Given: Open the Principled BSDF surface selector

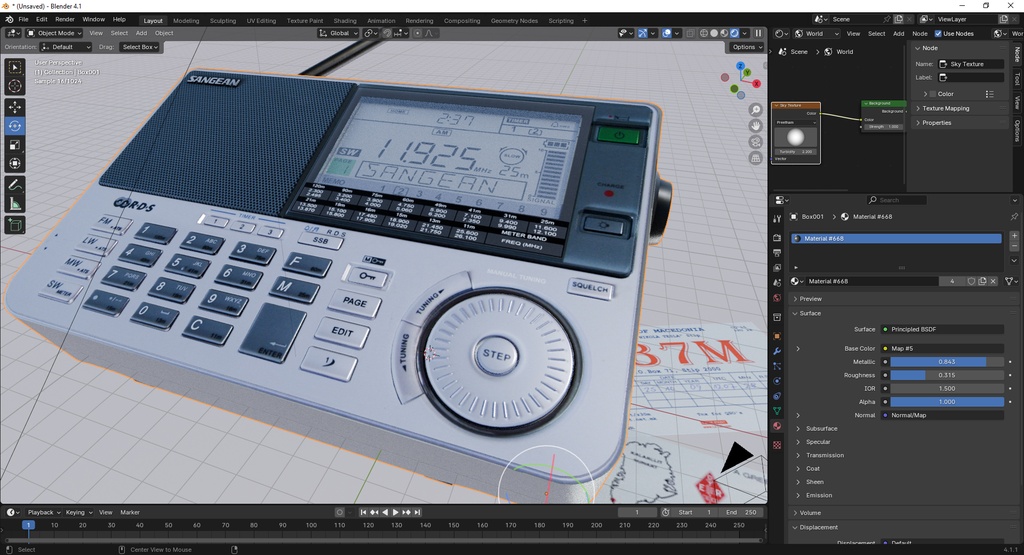Looking at the screenshot, I should point(942,329).
